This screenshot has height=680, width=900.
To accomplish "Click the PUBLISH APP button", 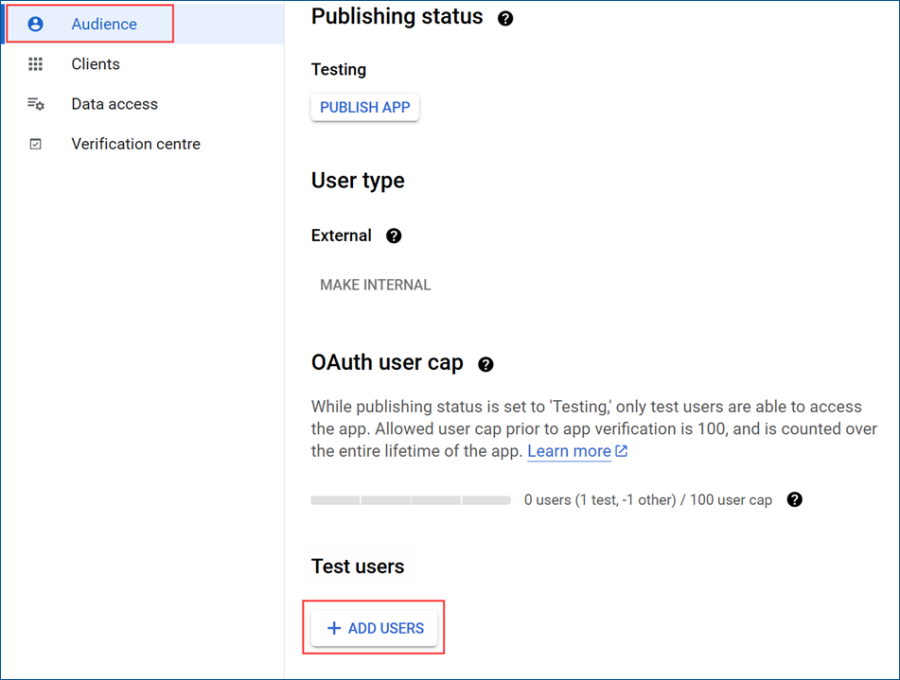I will [x=365, y=107].
